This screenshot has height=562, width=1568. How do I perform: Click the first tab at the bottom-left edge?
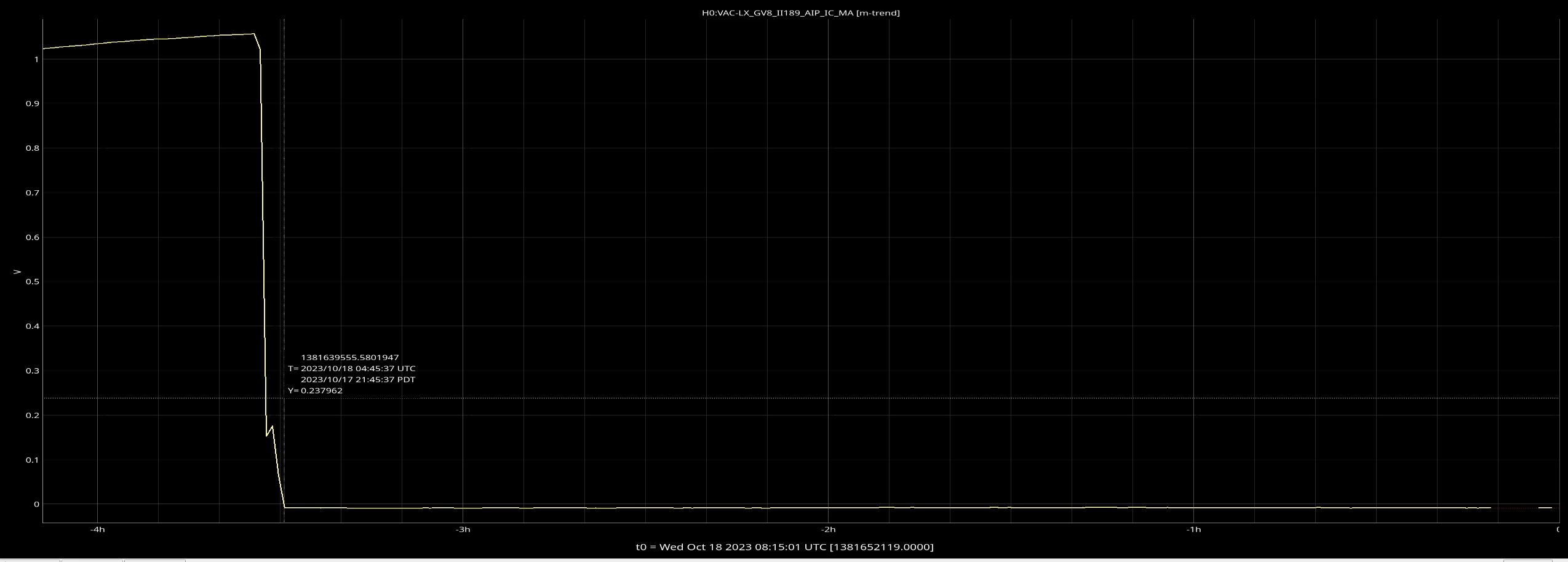coord(30,560)
